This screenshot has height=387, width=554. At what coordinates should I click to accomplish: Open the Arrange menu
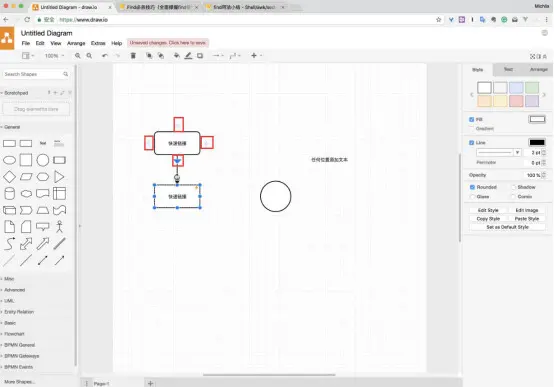coord(76,43)
